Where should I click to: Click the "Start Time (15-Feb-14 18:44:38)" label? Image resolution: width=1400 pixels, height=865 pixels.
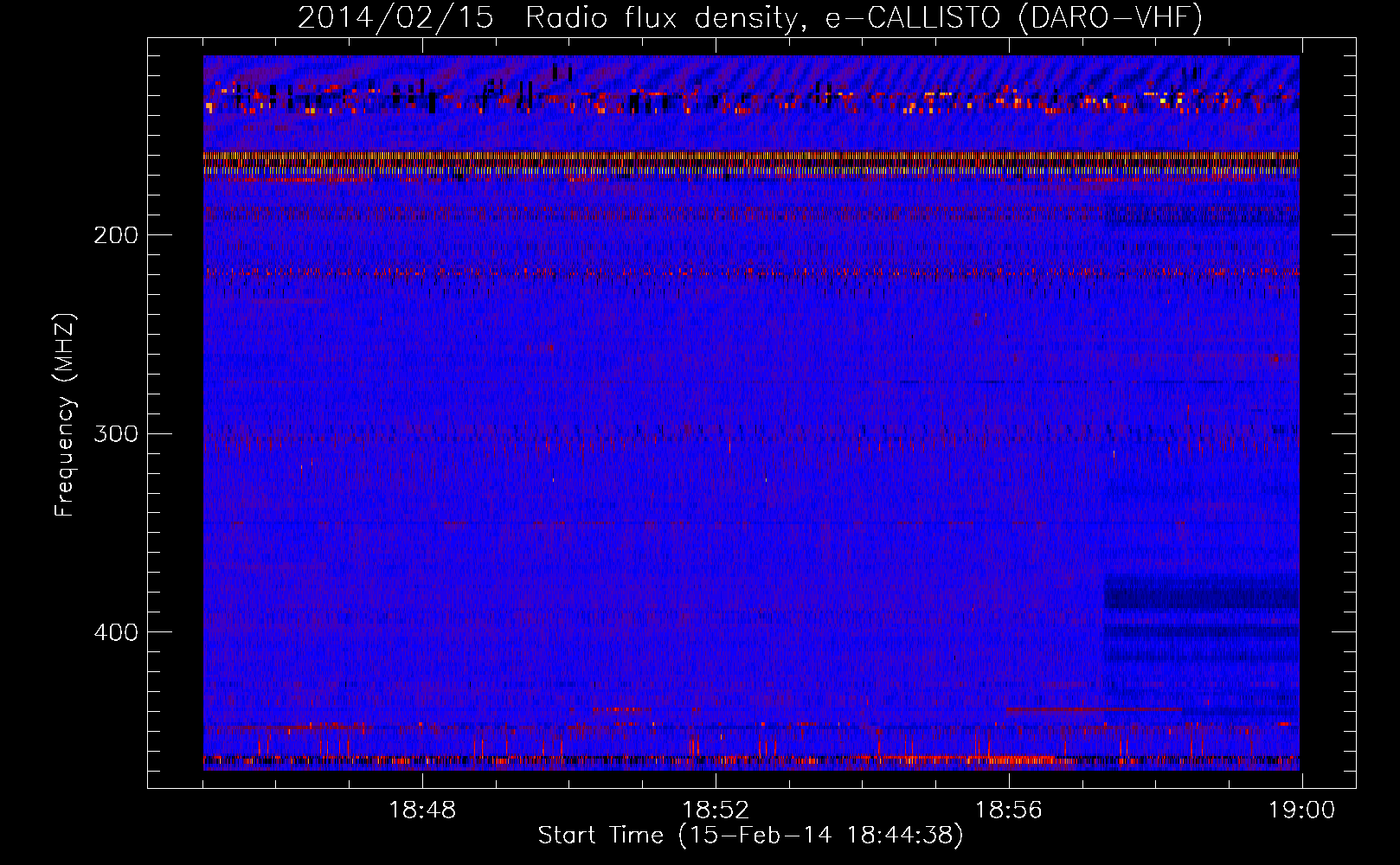coord(750,836)
